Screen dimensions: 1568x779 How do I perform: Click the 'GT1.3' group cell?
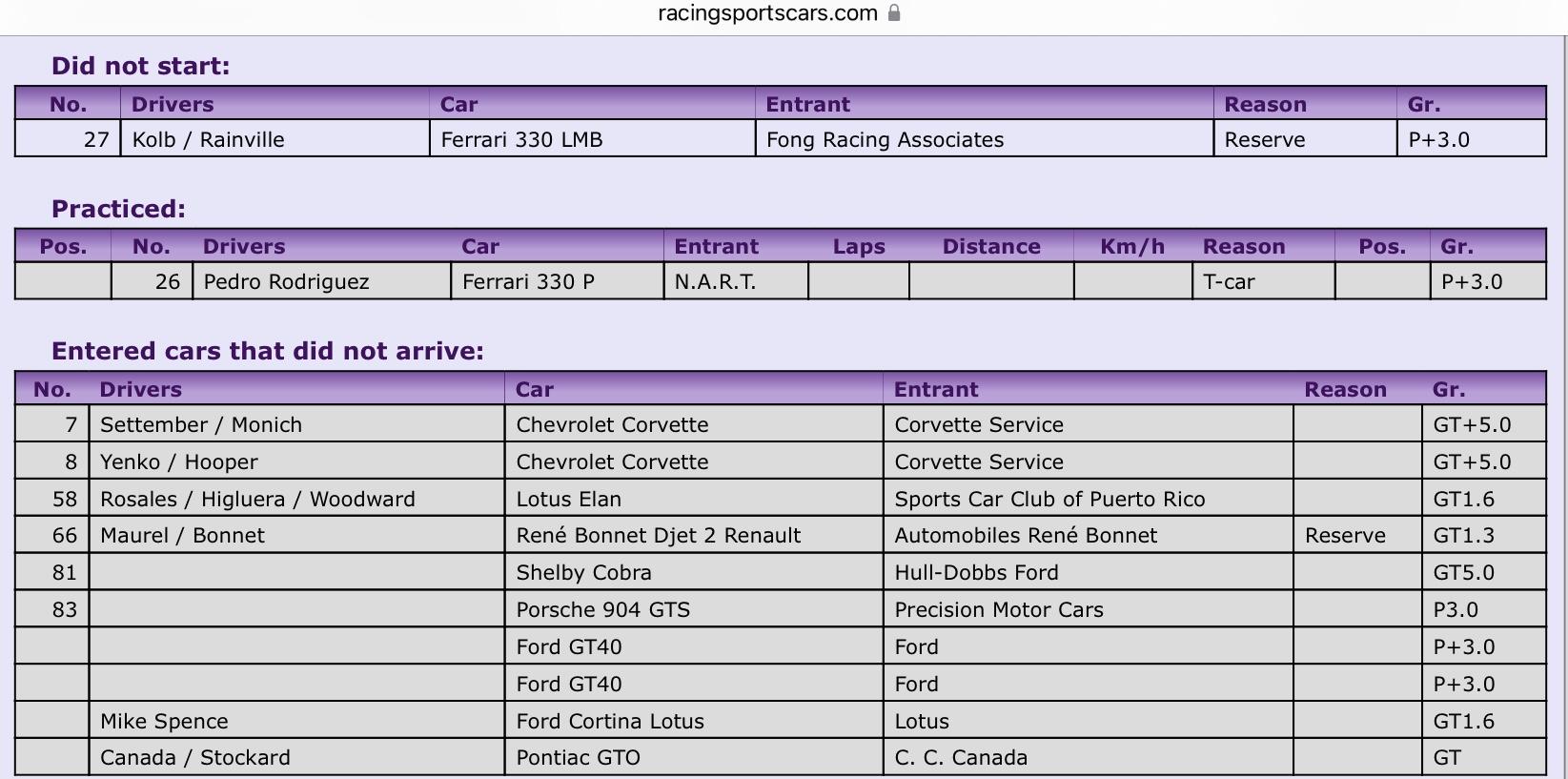point(1483,535)
